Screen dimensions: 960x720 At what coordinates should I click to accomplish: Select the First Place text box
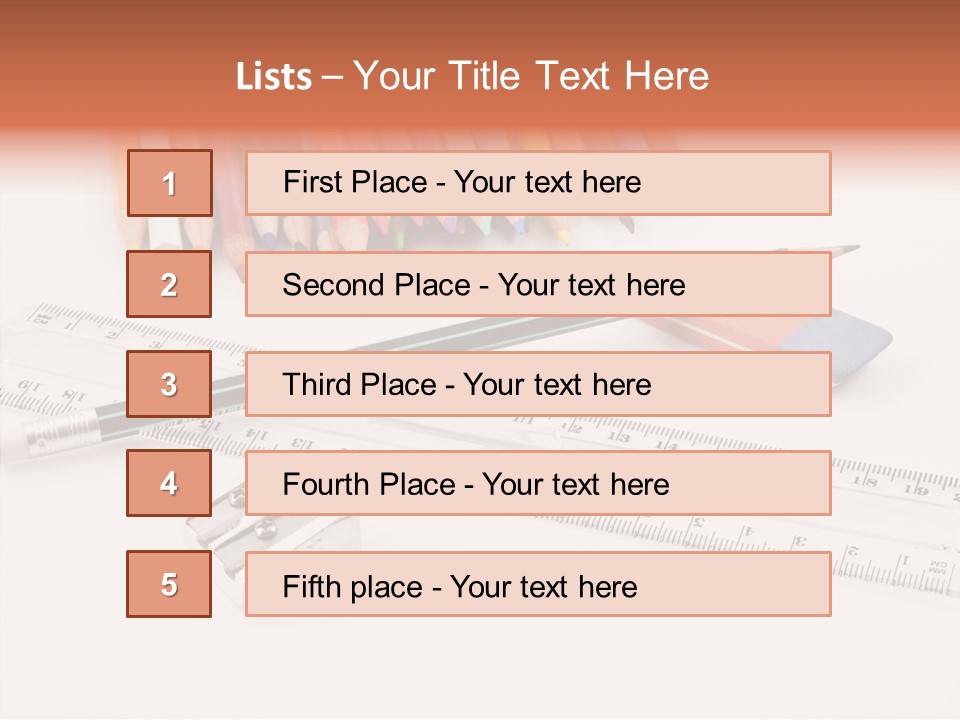538,183
